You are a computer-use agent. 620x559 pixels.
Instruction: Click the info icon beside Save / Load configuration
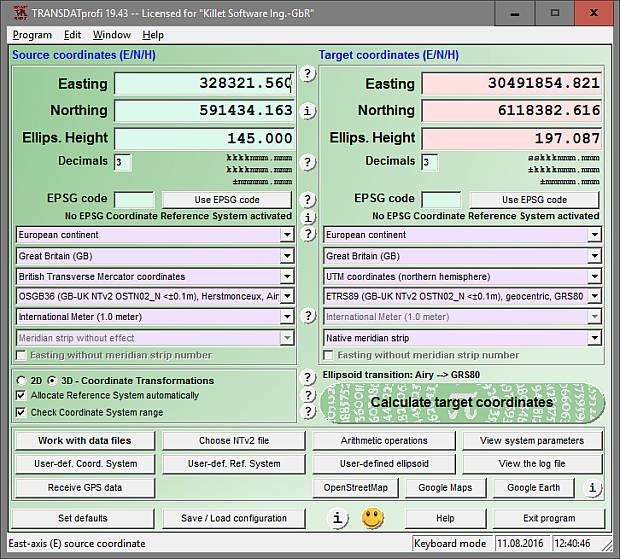coord(339,518)
